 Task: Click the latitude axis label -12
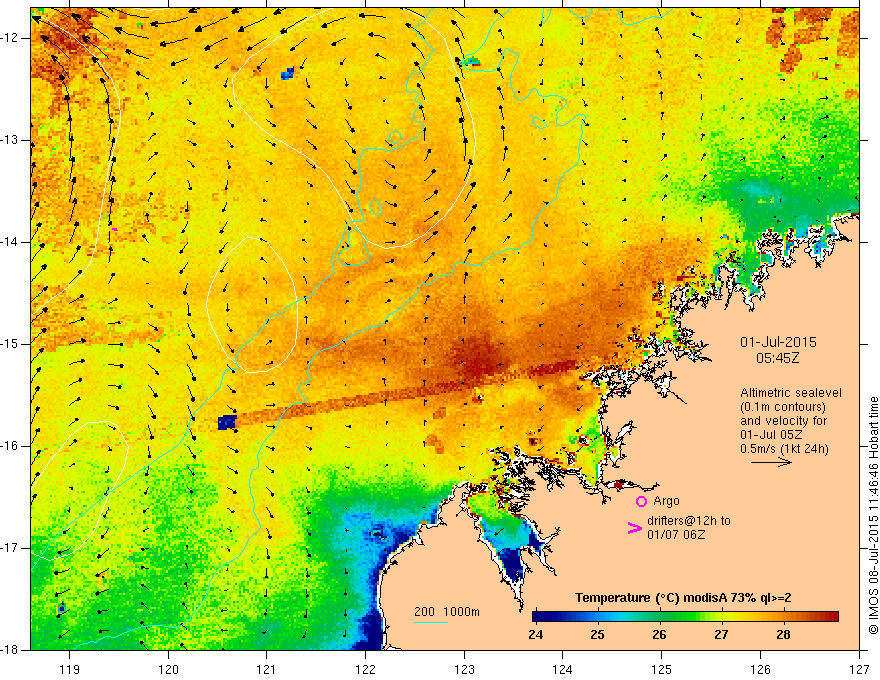[10, 38]
